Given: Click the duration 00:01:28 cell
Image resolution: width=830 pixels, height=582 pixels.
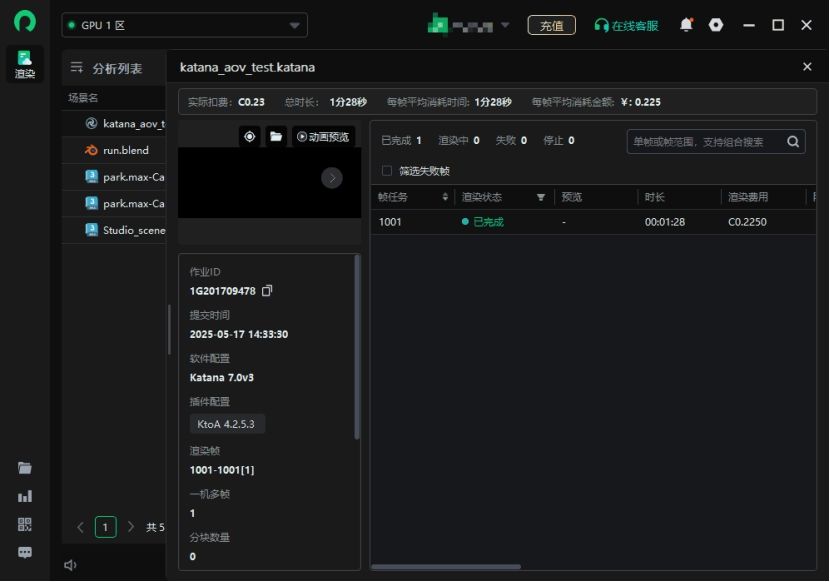Looking at the screenshot, I should (664, 222).
